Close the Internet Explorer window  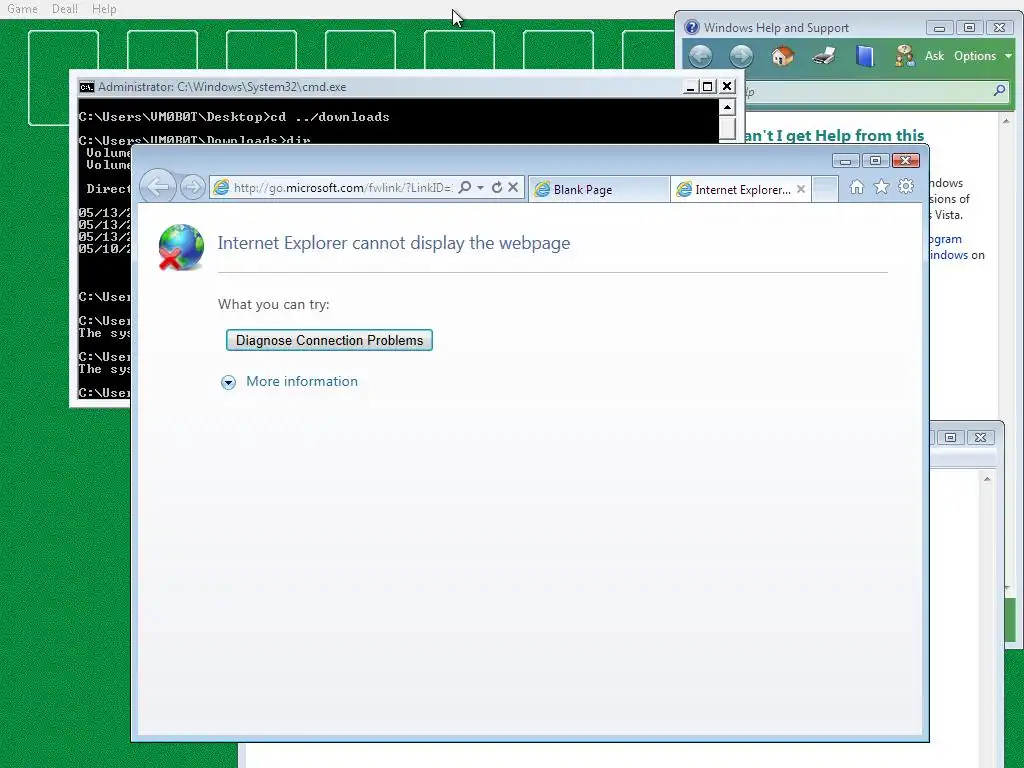point(906,161)
